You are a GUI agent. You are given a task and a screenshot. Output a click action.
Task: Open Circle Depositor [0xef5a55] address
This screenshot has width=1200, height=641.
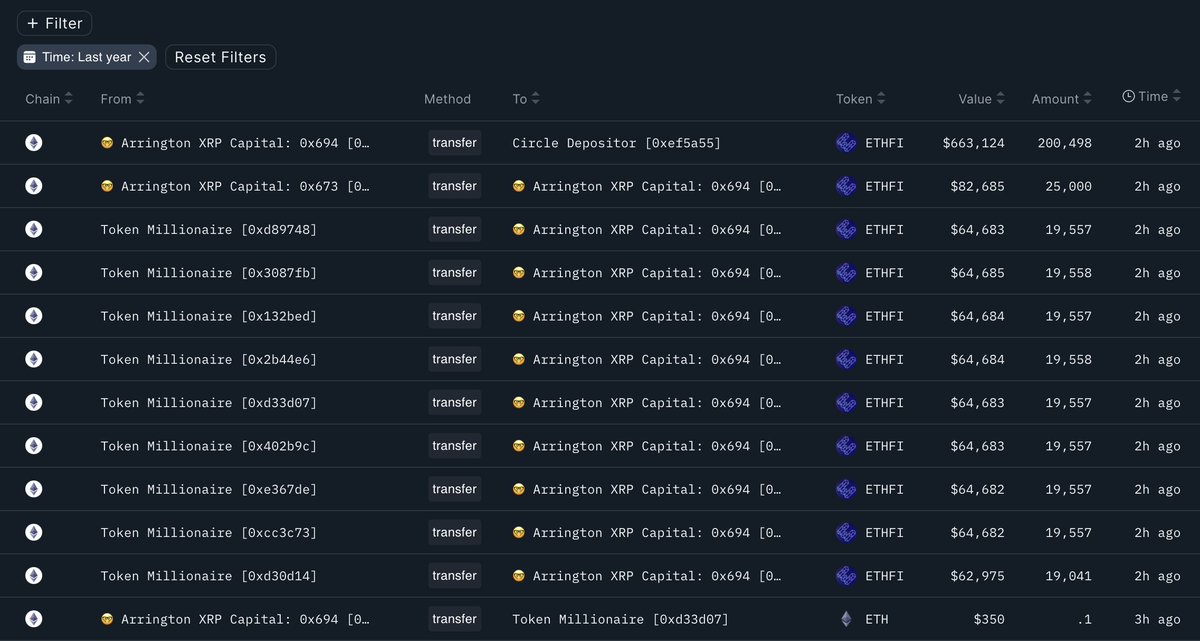[x=616, y=143]
